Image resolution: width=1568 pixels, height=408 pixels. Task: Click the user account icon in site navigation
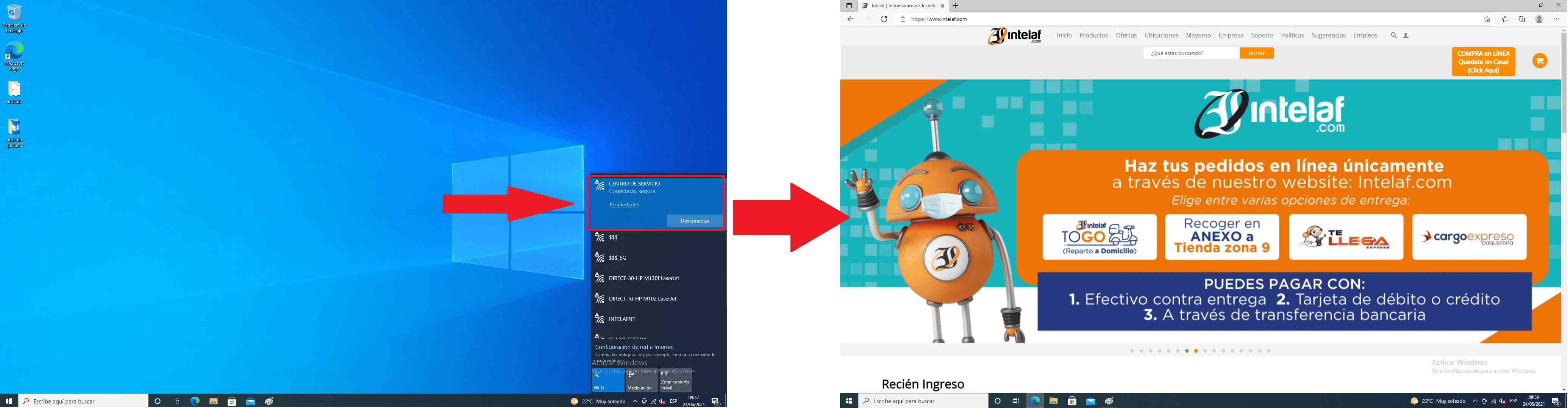tap(1406, 36)
